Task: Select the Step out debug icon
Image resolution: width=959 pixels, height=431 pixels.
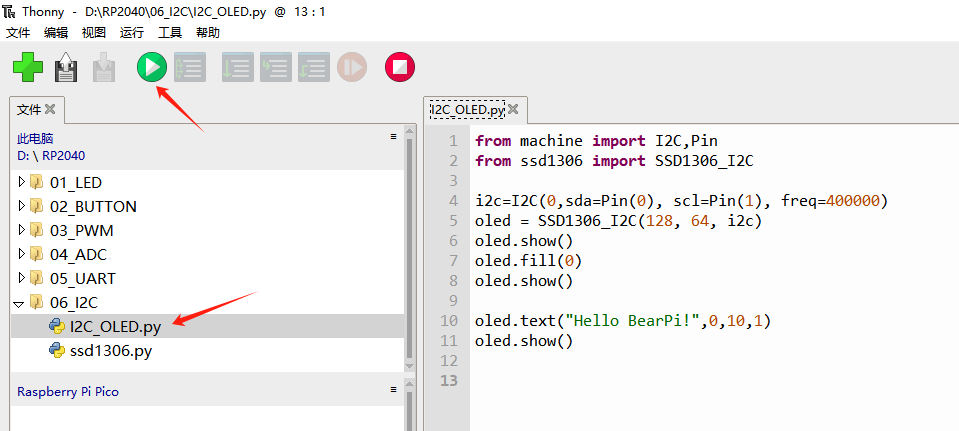Action: coord(314,67)
